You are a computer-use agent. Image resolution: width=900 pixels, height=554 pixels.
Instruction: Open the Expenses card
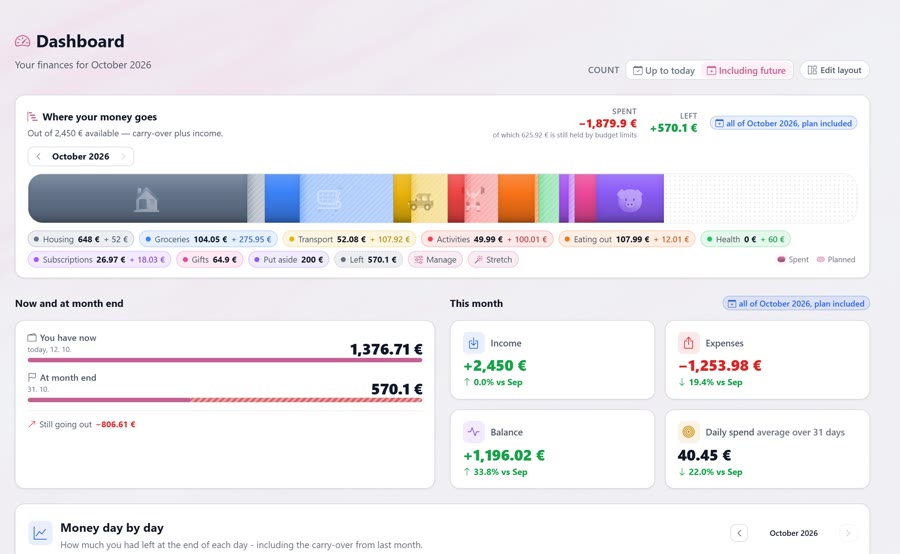point(767,360)
